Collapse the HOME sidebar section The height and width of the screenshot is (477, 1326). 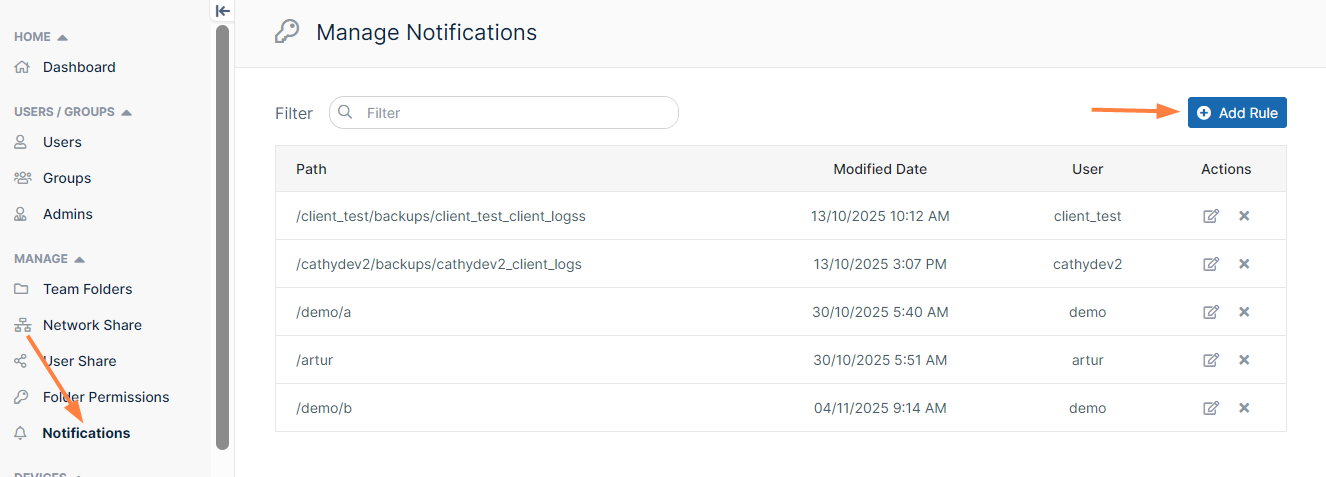(62, 37)
